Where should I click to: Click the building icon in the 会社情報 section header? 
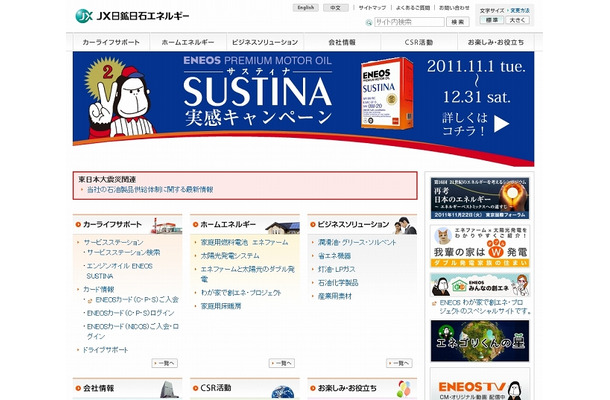(169, 389)
